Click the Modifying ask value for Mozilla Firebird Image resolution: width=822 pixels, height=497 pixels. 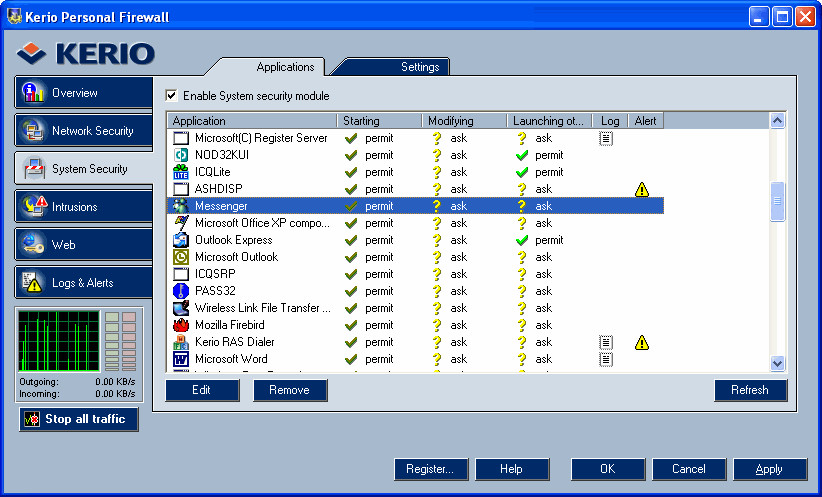pyautogui.click(x=459, y=325)
